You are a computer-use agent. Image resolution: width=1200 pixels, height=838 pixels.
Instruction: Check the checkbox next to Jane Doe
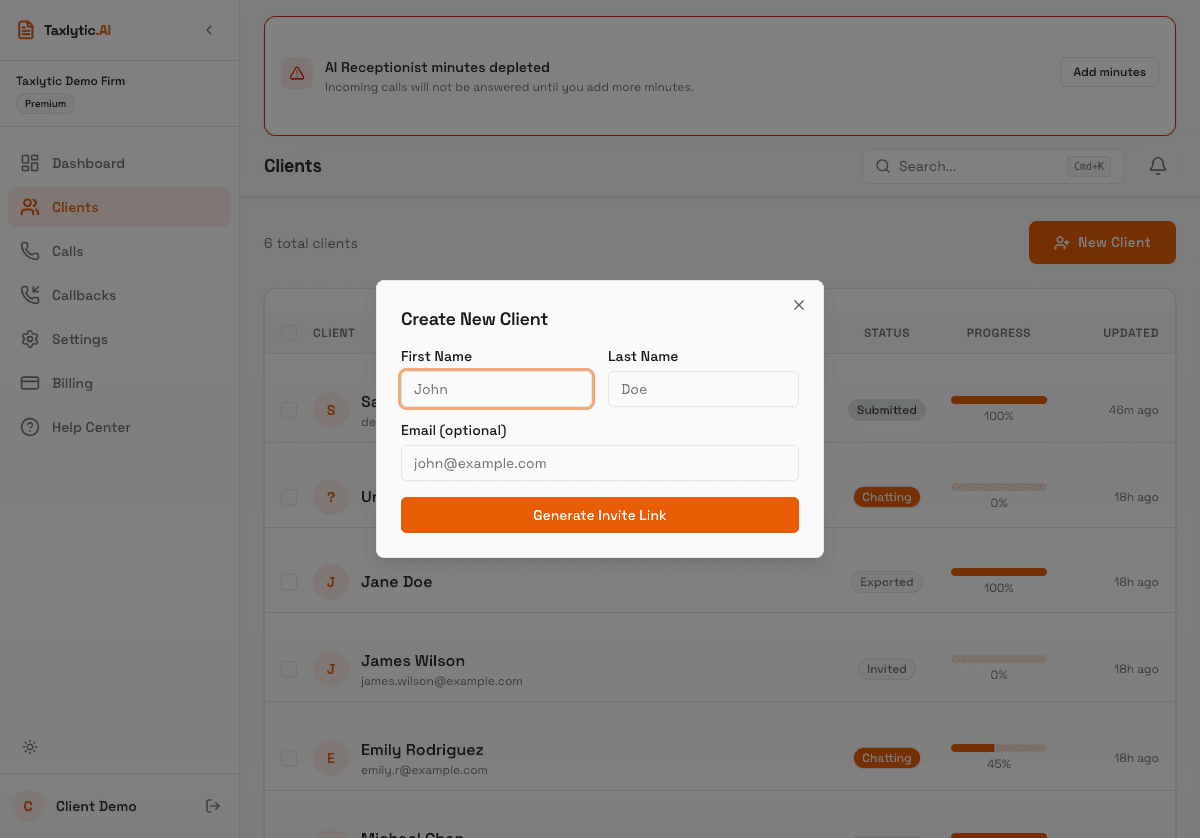point(289,582)
